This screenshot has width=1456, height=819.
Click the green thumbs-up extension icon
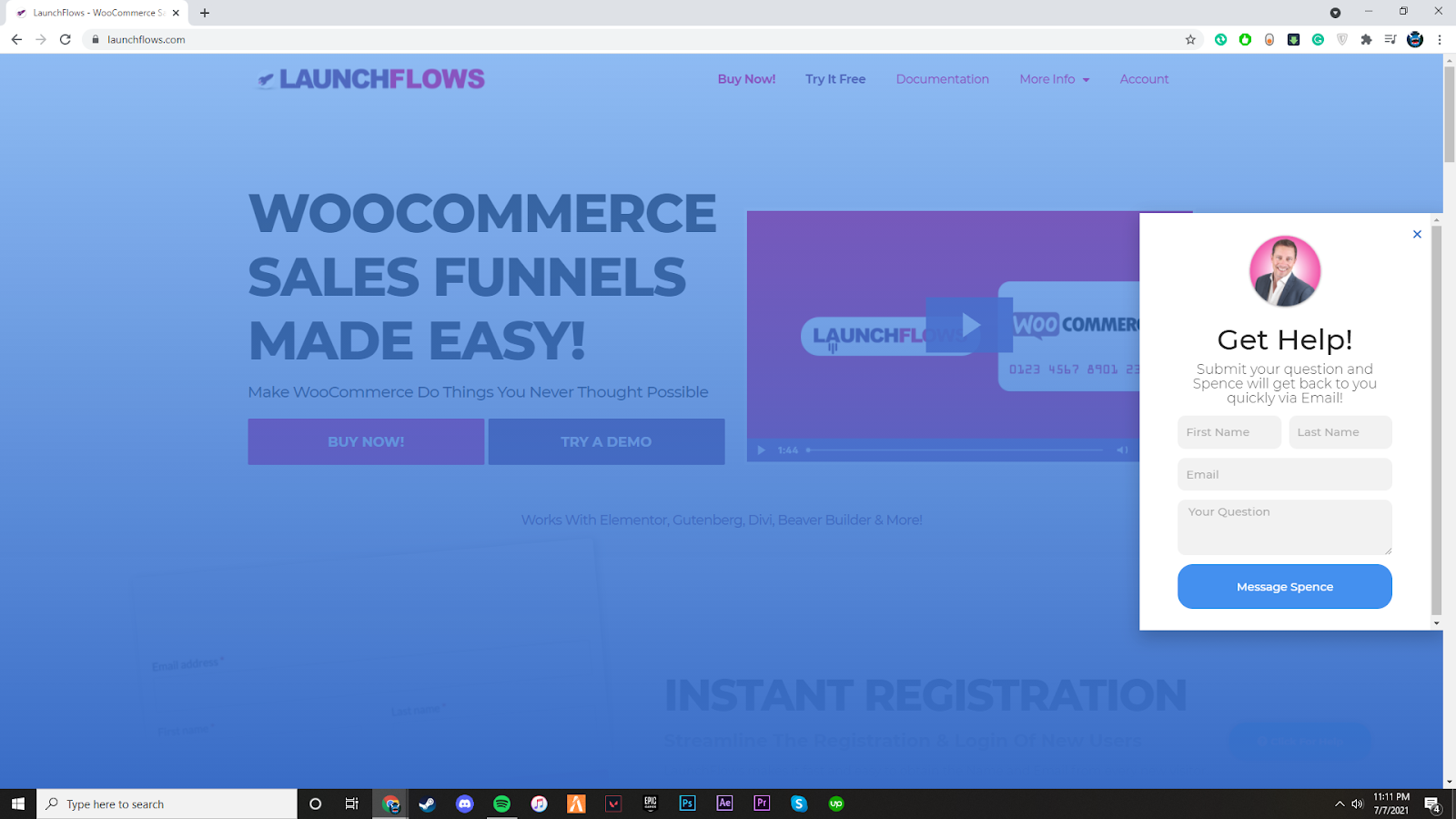point(1245,39)
